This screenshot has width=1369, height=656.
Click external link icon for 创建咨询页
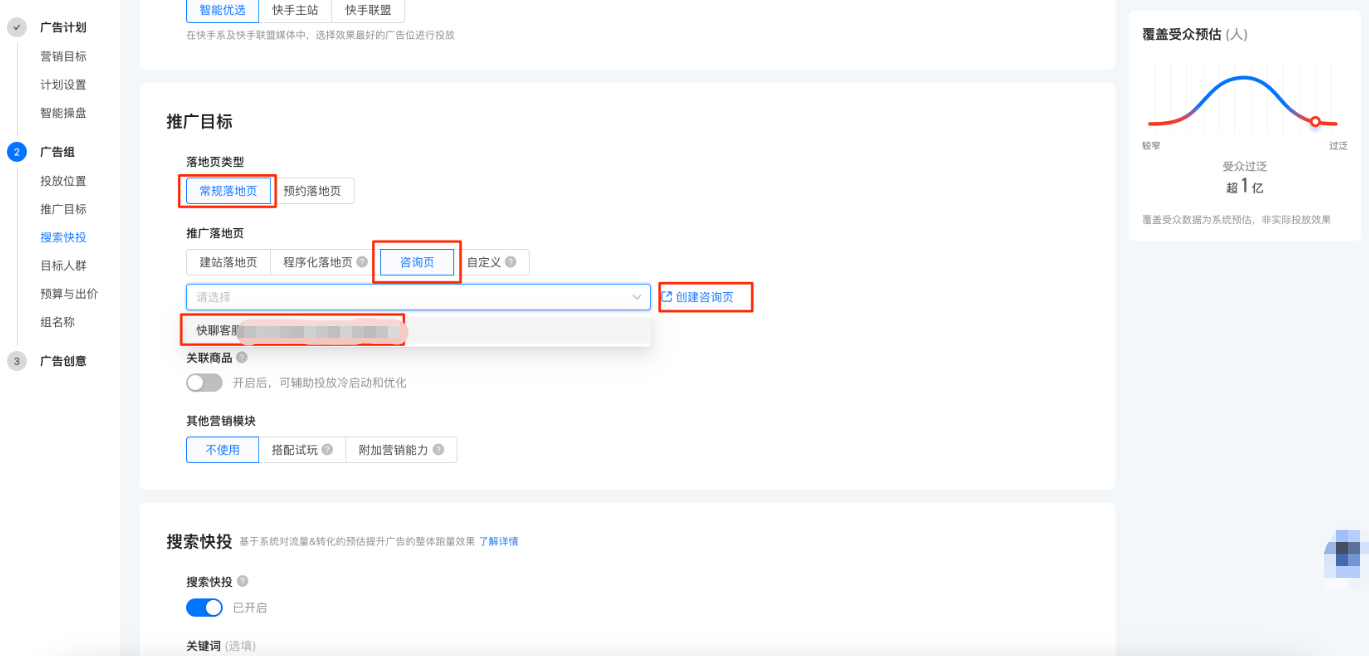pyautogui.click(x=667, y=297)
